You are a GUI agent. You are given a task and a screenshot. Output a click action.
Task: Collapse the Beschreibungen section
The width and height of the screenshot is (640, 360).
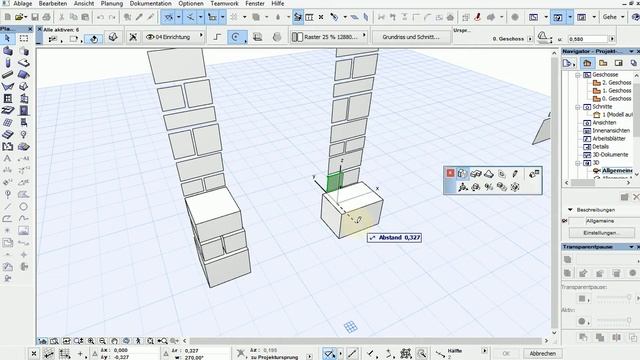coord(570,210)
